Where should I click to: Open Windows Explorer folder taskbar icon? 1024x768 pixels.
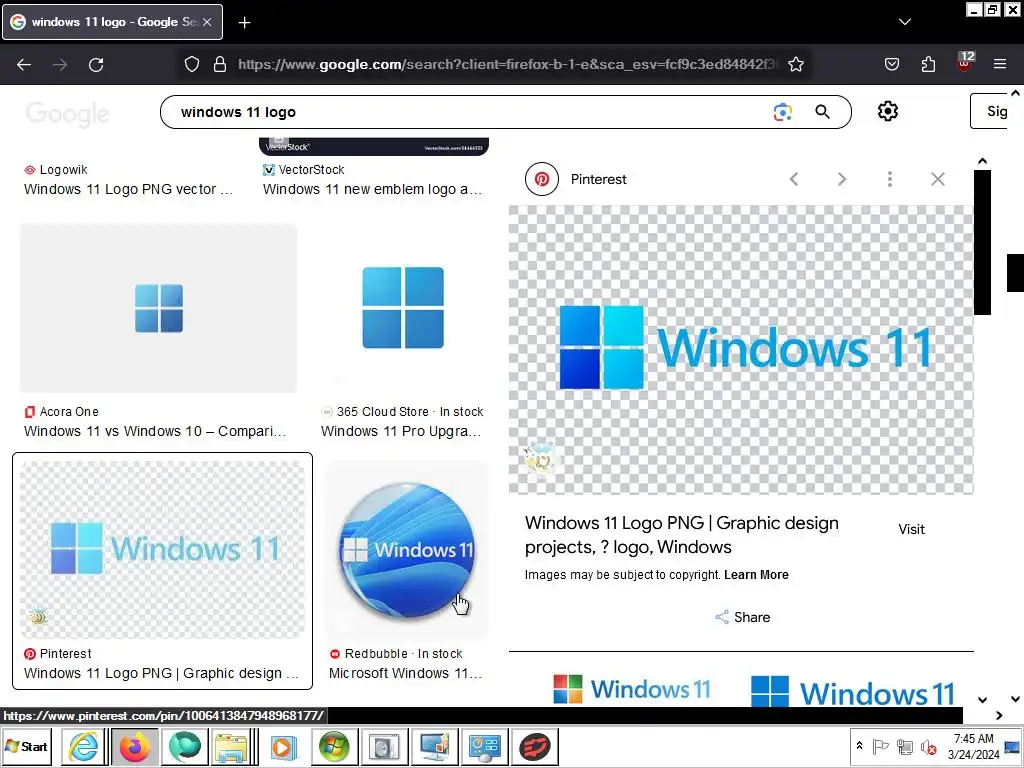(x=231, y=746)
